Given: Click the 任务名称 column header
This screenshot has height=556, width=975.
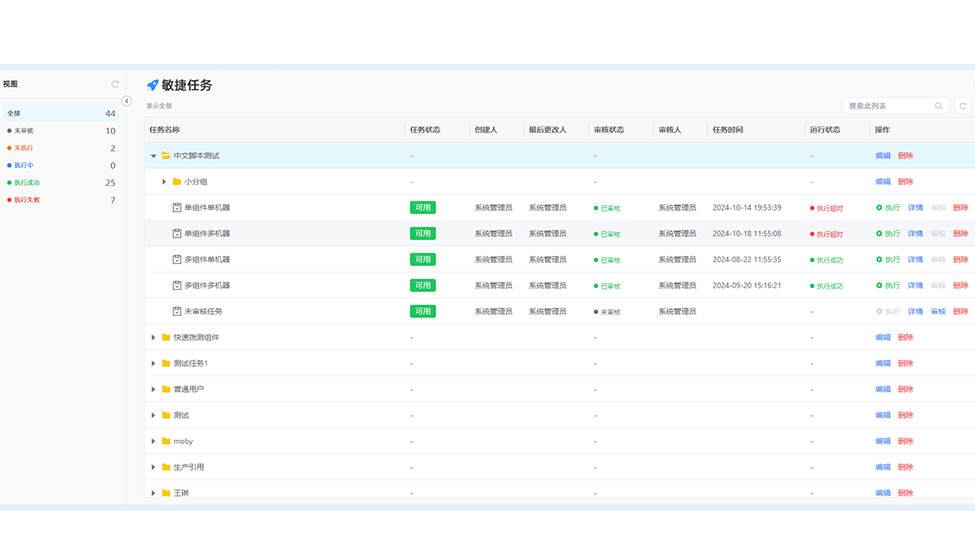Looking at the screenshot, I should point(165,130).
